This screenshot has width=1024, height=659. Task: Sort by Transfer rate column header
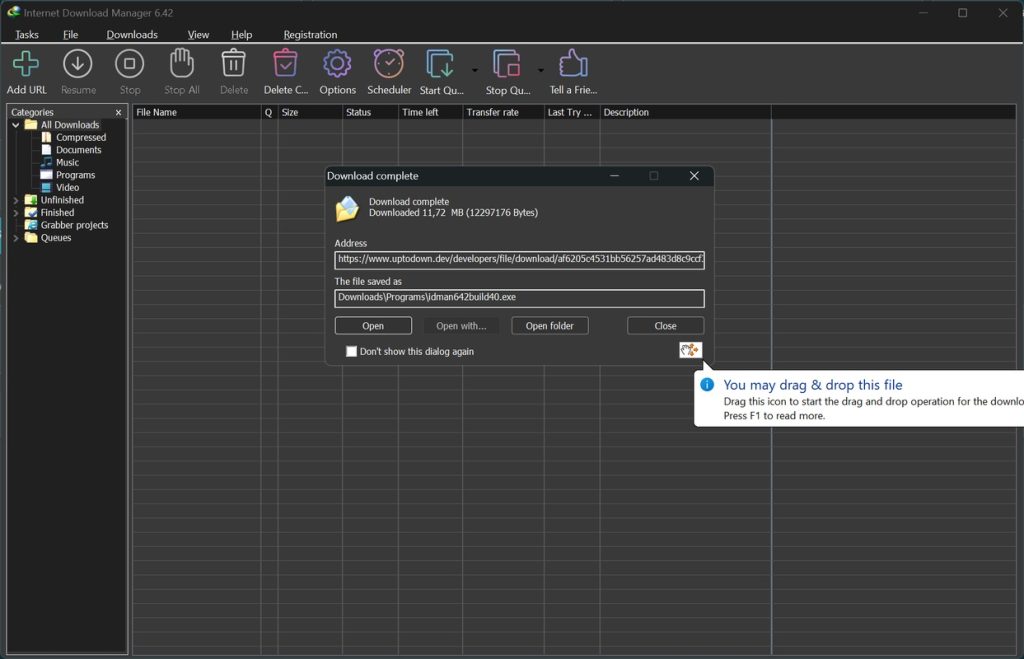coord(503,112)
